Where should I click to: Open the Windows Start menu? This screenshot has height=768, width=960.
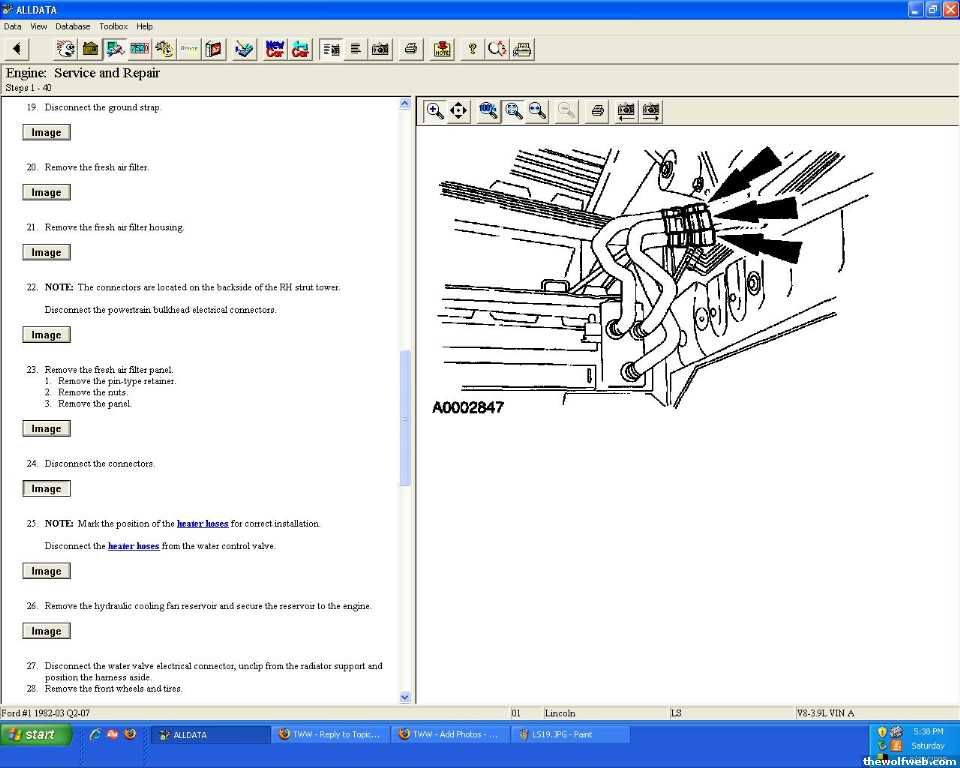coord(36,734)
